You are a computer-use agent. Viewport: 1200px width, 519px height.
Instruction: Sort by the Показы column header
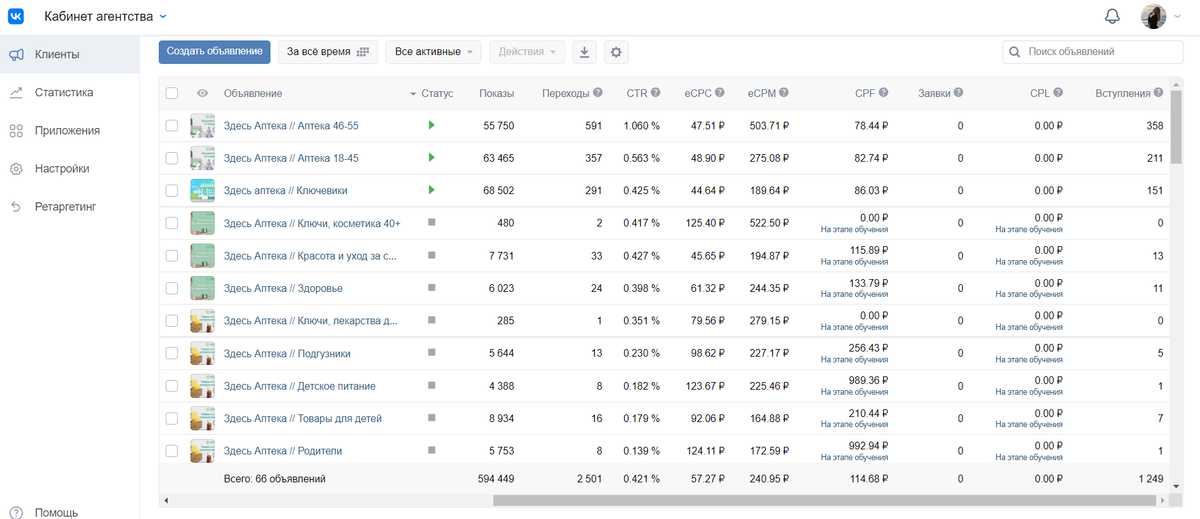(496, 93)
